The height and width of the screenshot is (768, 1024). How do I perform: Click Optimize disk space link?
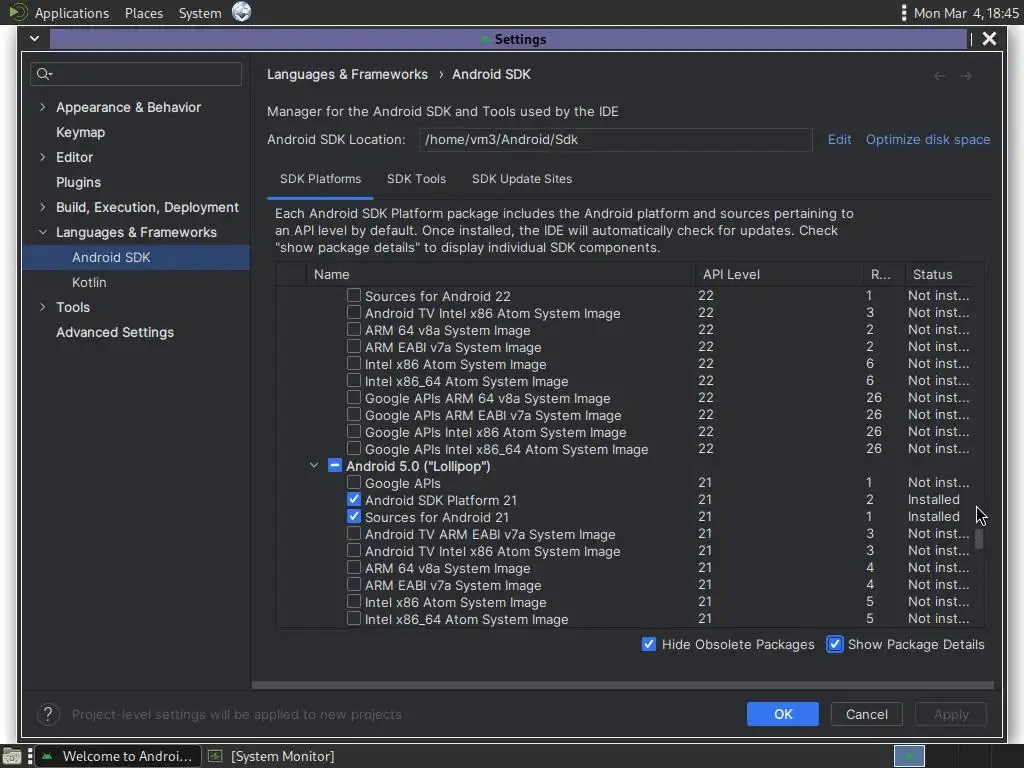[927, 139]
